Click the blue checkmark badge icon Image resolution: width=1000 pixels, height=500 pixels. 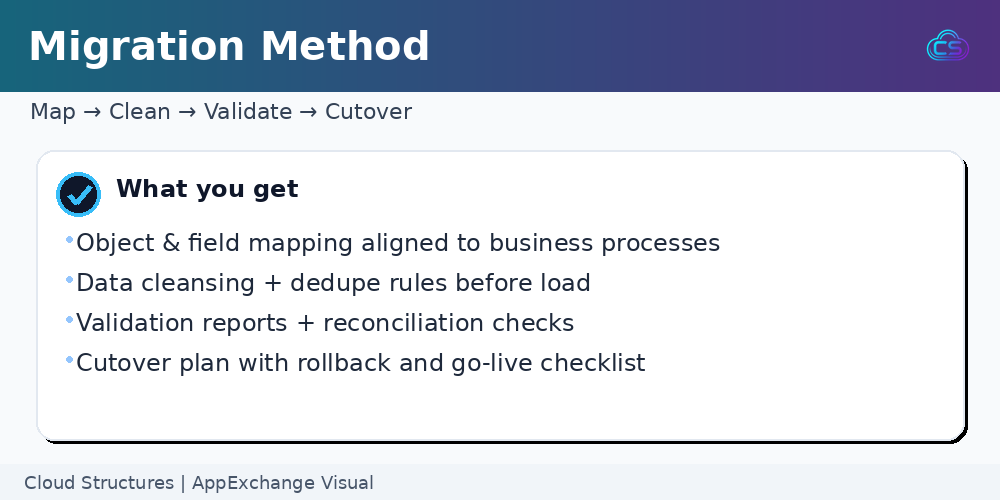(78, 194)
